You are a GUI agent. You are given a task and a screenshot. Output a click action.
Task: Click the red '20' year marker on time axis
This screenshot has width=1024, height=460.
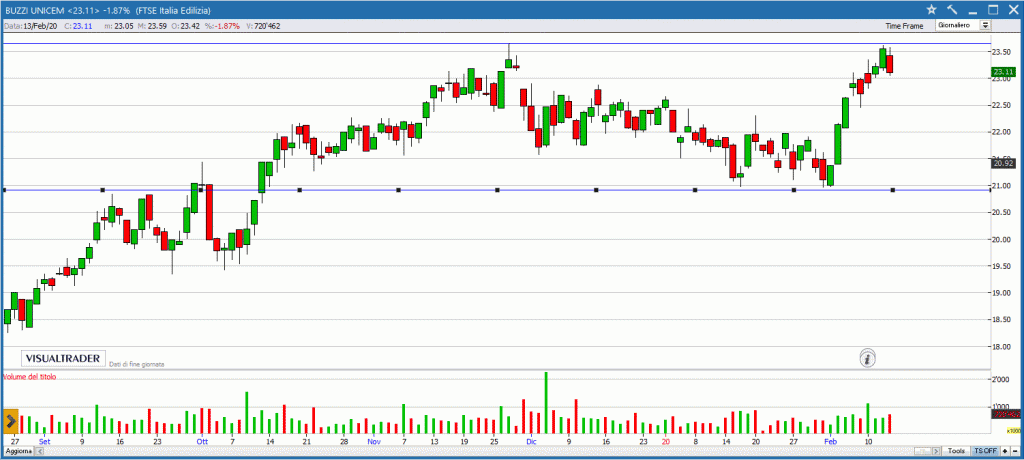pos(666,442)
